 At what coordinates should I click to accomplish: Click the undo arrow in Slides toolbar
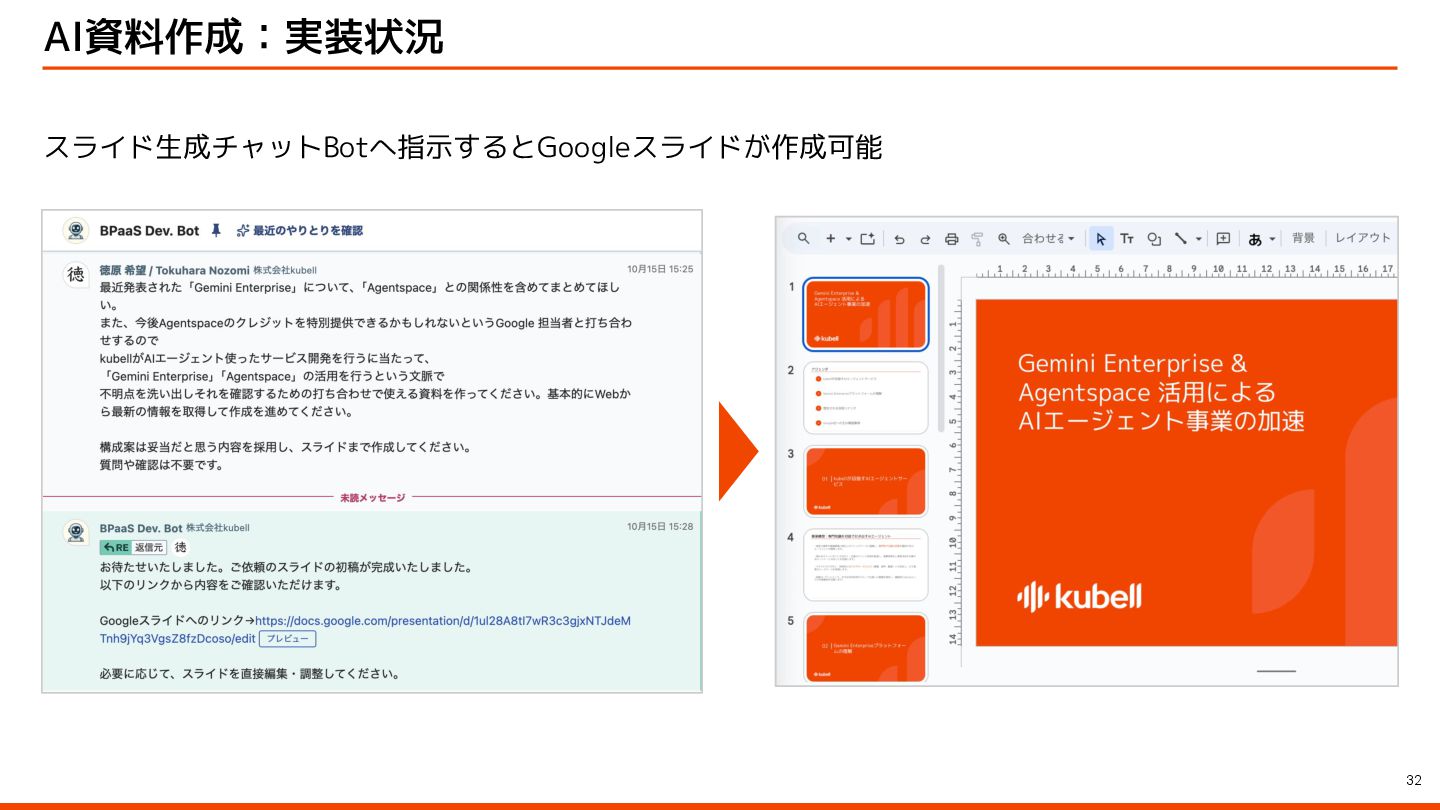pyautogui.click(x=899, y=239)
